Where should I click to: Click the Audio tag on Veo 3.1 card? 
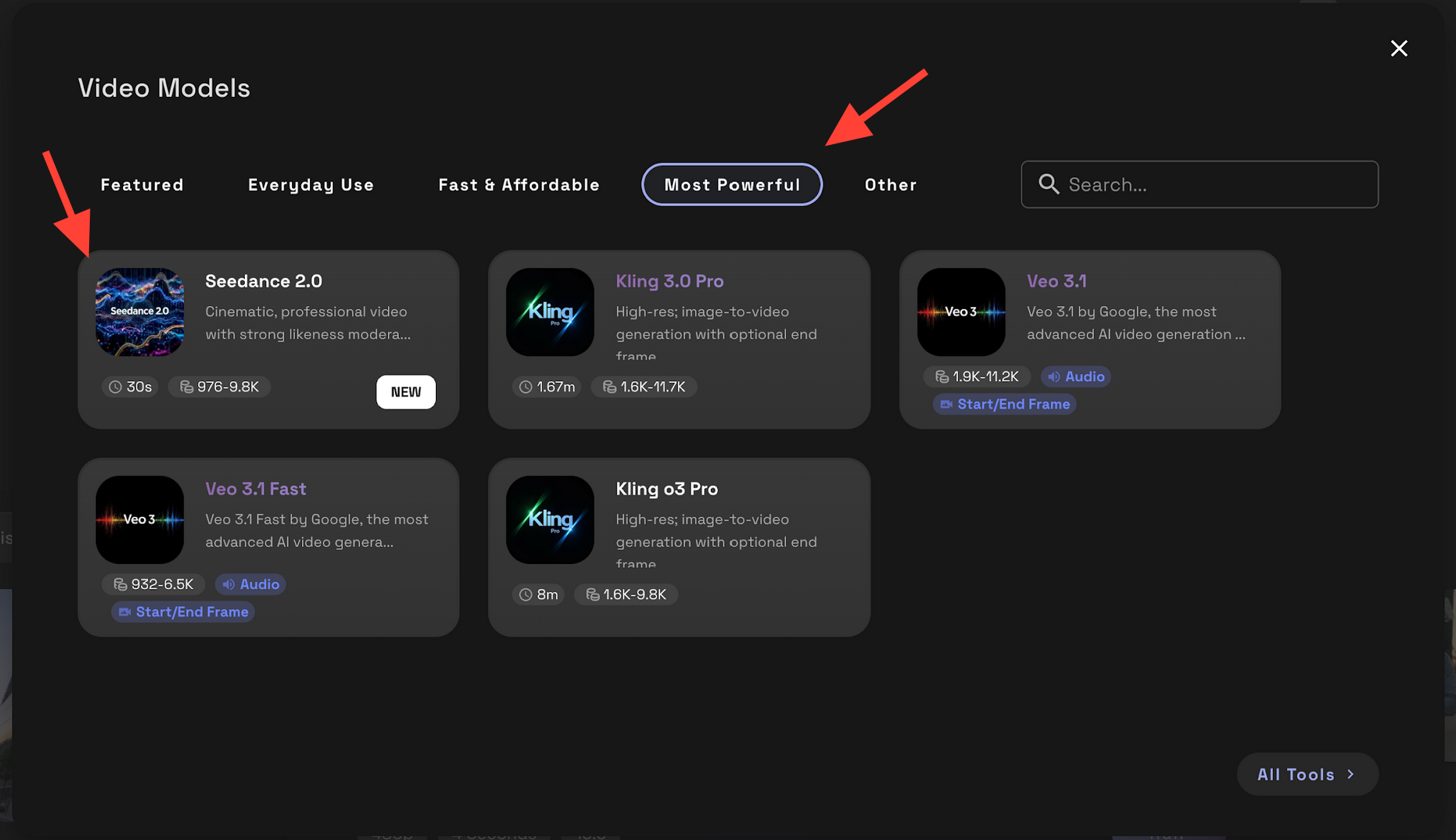1076,377
